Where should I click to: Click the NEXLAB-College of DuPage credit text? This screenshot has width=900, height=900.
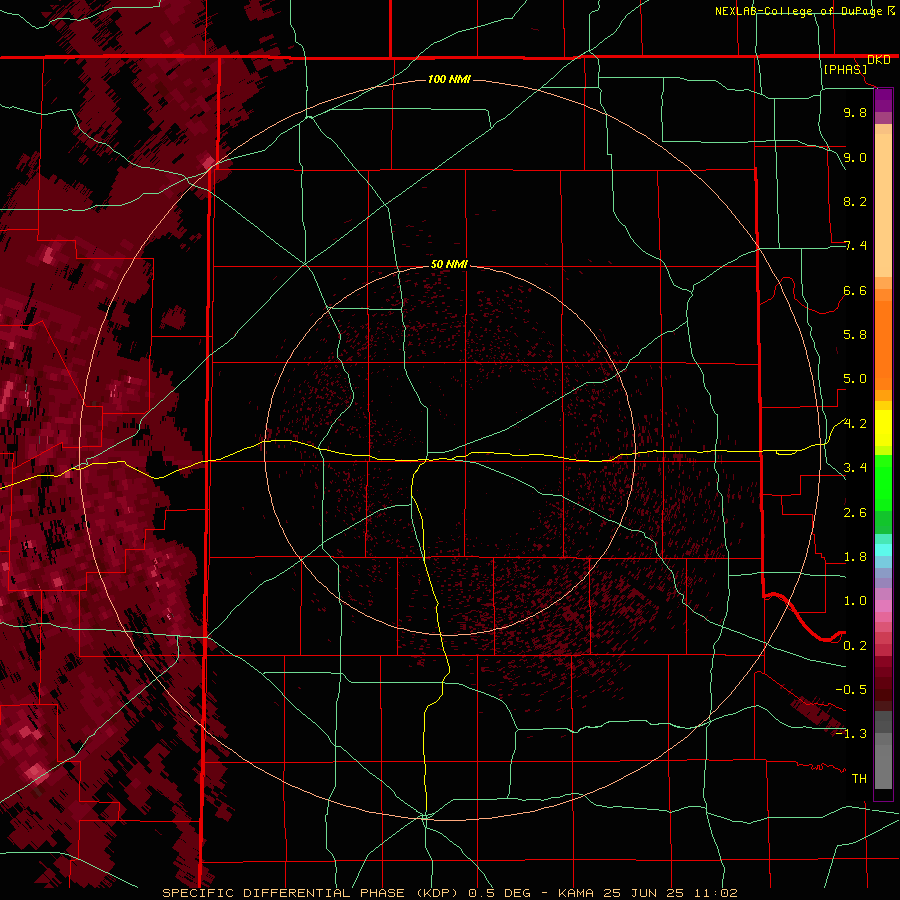click(x=798, y=11)
